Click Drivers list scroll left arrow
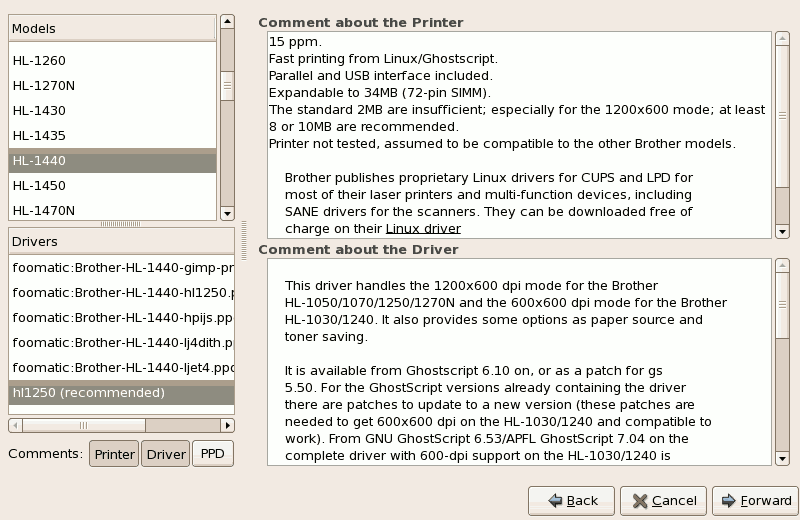This screenshot has height=520, width=800. [15, 425]
